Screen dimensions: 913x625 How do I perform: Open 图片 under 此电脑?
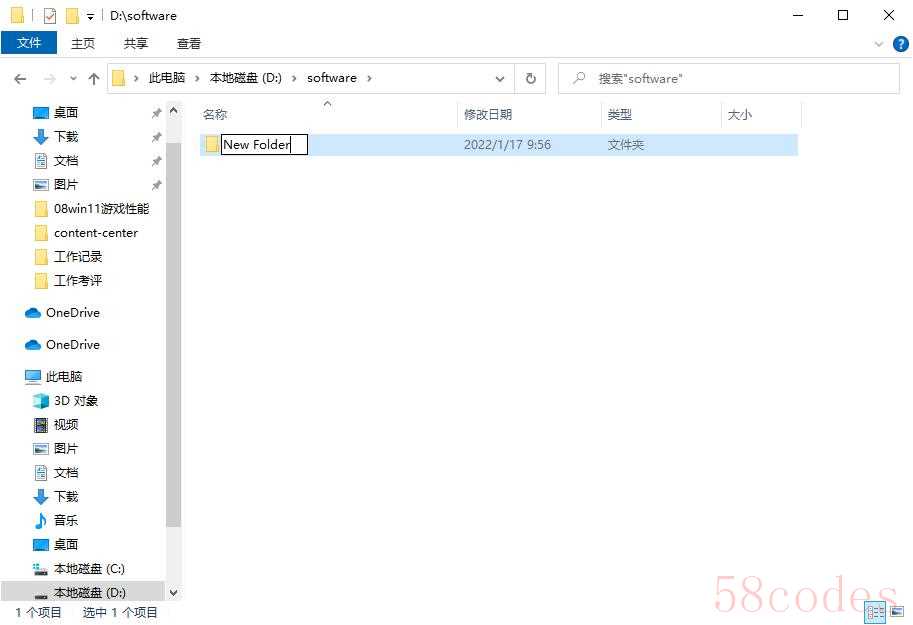coord(66,449)
